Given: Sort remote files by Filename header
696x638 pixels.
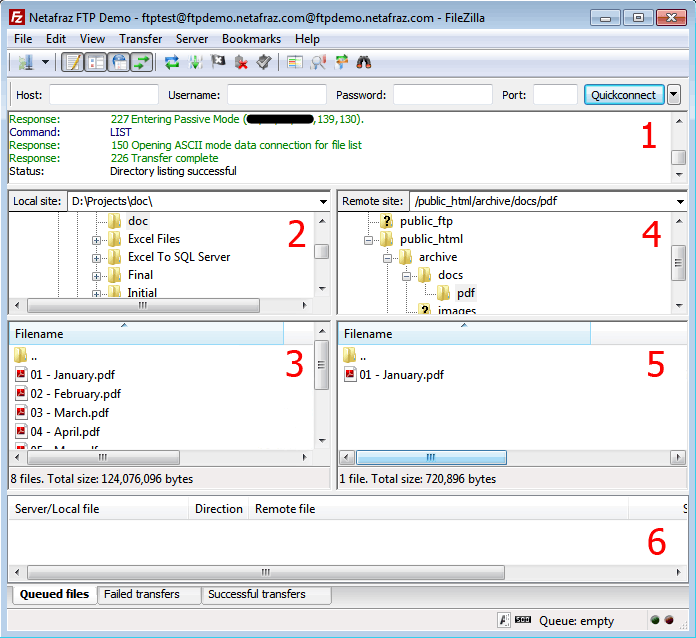Looking at the screenshot, I should [464, 334].
